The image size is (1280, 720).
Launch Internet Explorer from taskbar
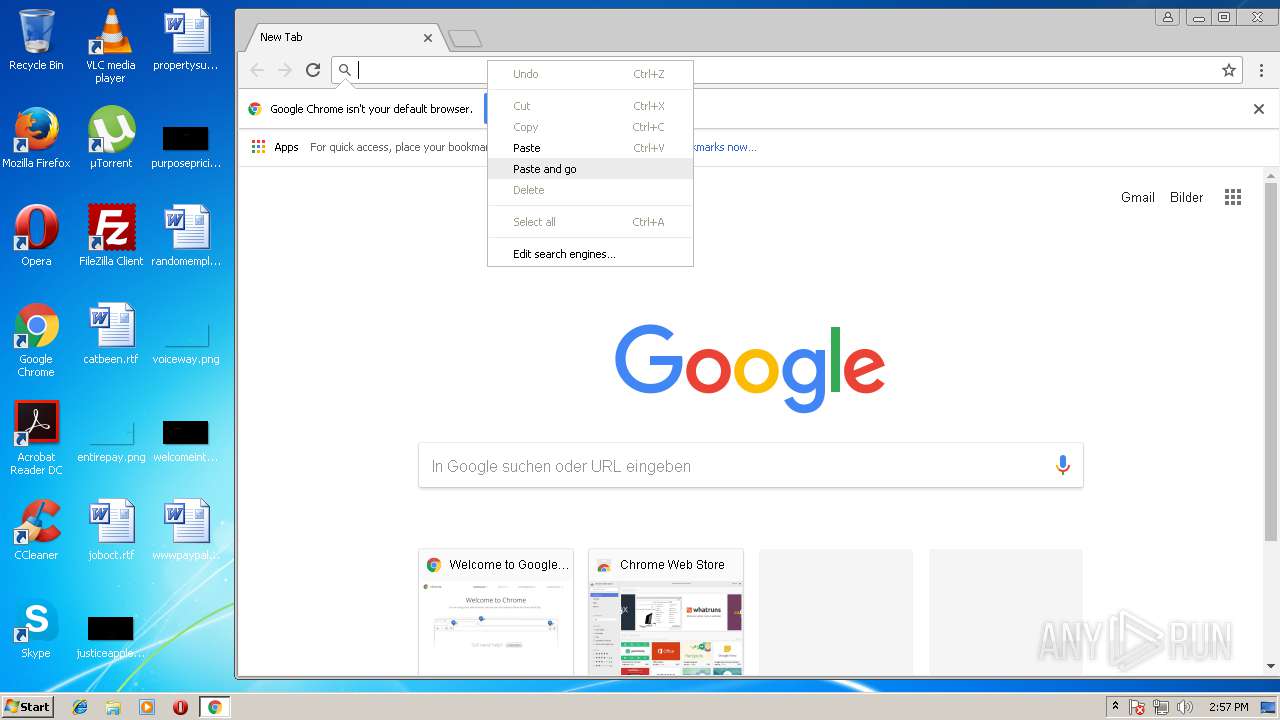pos(80,707)
